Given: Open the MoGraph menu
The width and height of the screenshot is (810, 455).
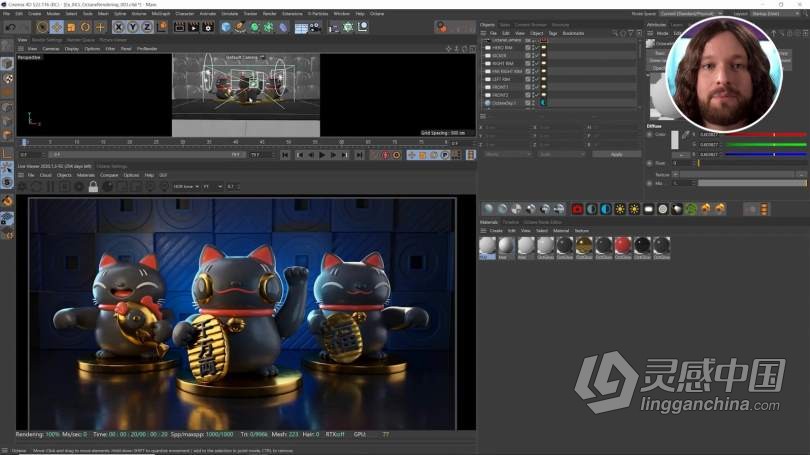Looking at the screenshot, I should click(161, 13).
